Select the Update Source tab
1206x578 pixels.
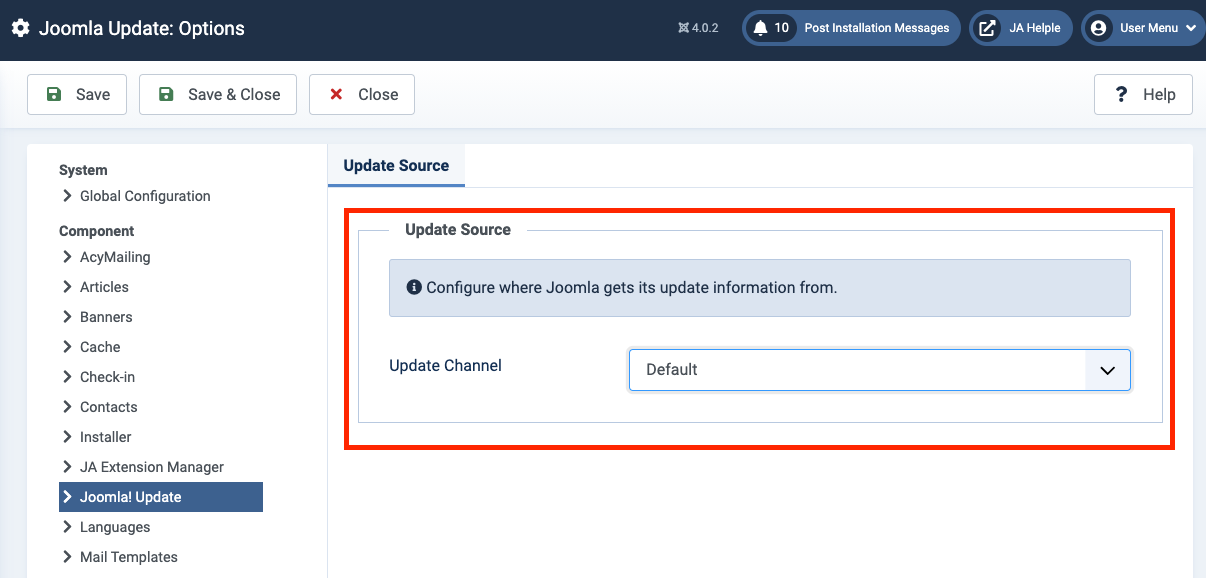[396, 165]
